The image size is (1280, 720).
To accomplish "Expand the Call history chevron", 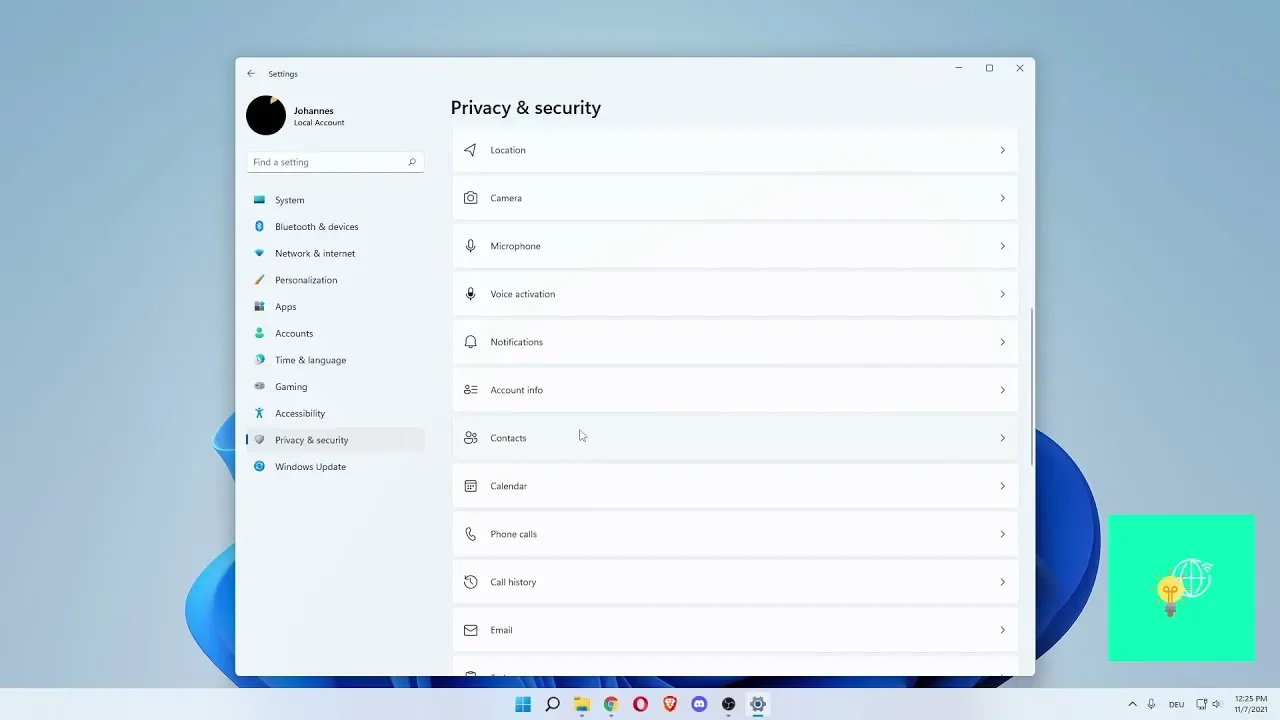I will [1002, 582].
